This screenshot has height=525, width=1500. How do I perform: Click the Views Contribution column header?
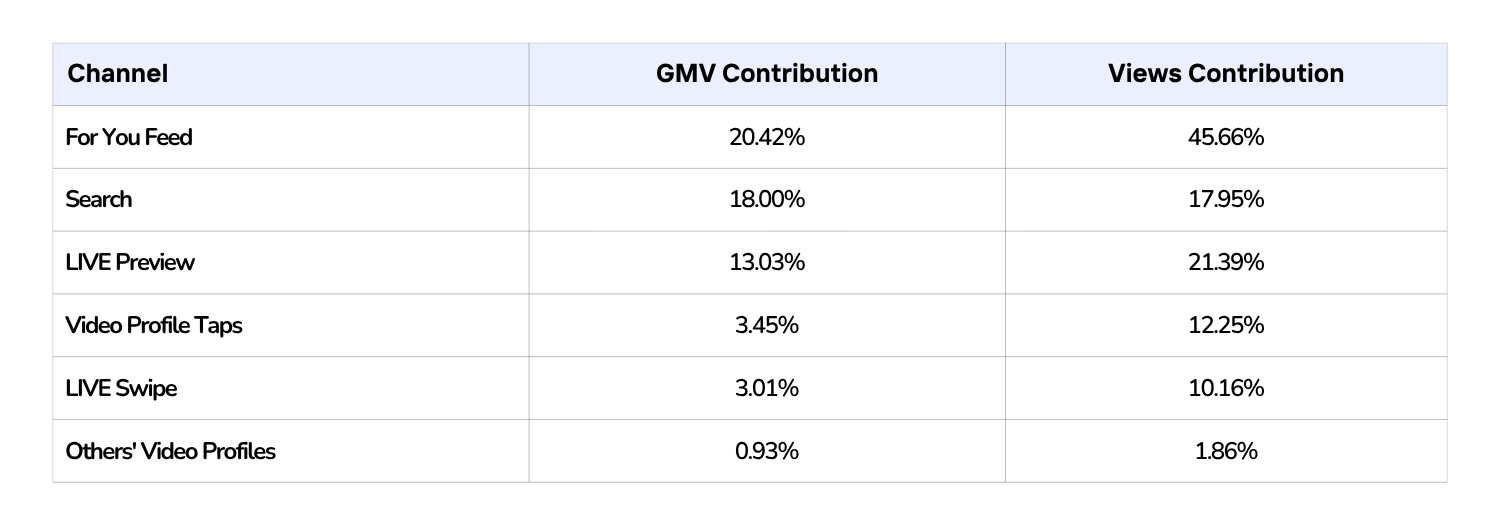pyautogui.click(x=1226, y=73)
